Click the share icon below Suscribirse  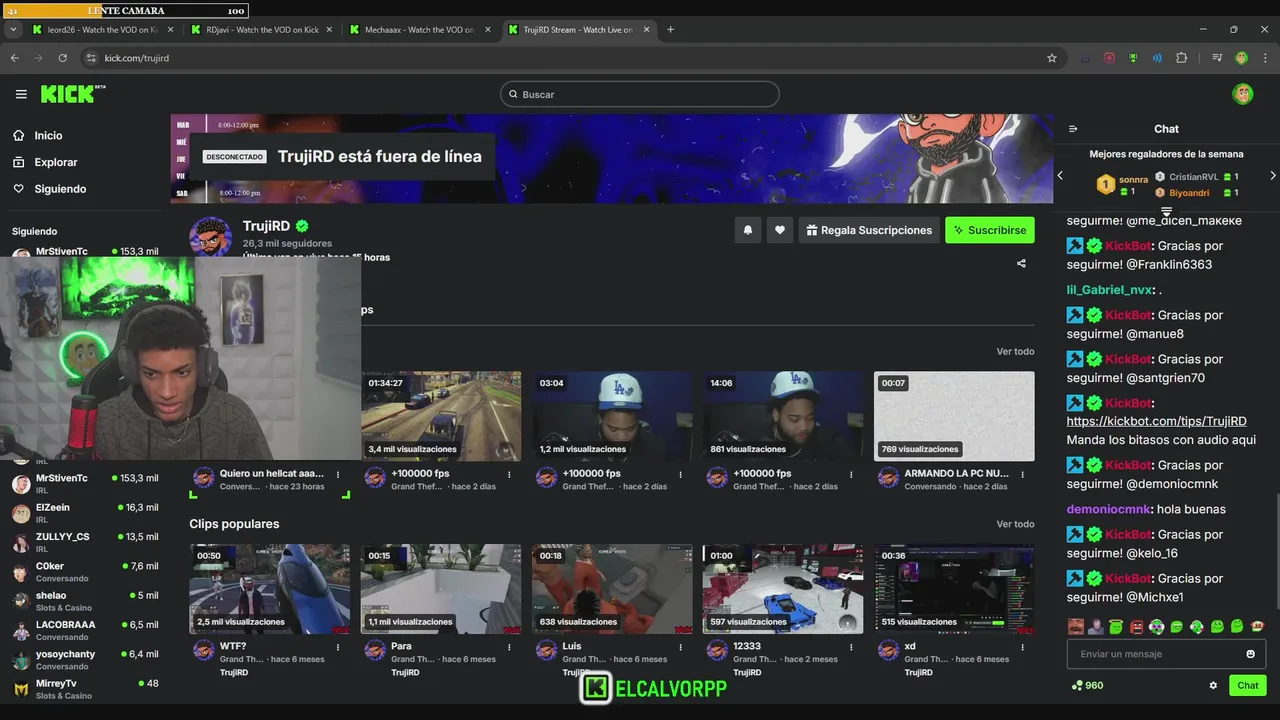tap(1021, 264)
